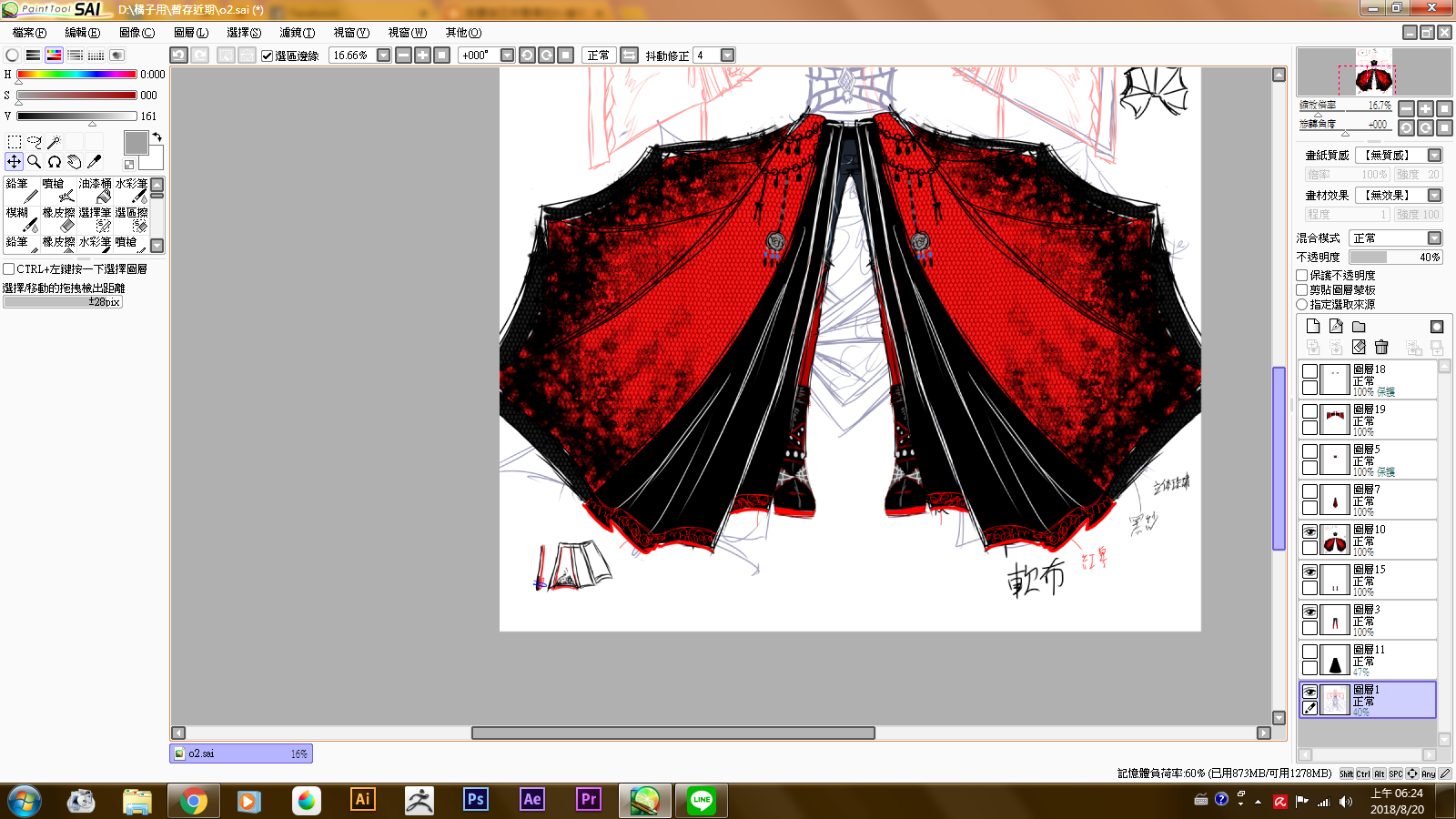Open 其他(O) menu
The width and height of the screenshot is (1456, 819).
[x=463, y=33]
